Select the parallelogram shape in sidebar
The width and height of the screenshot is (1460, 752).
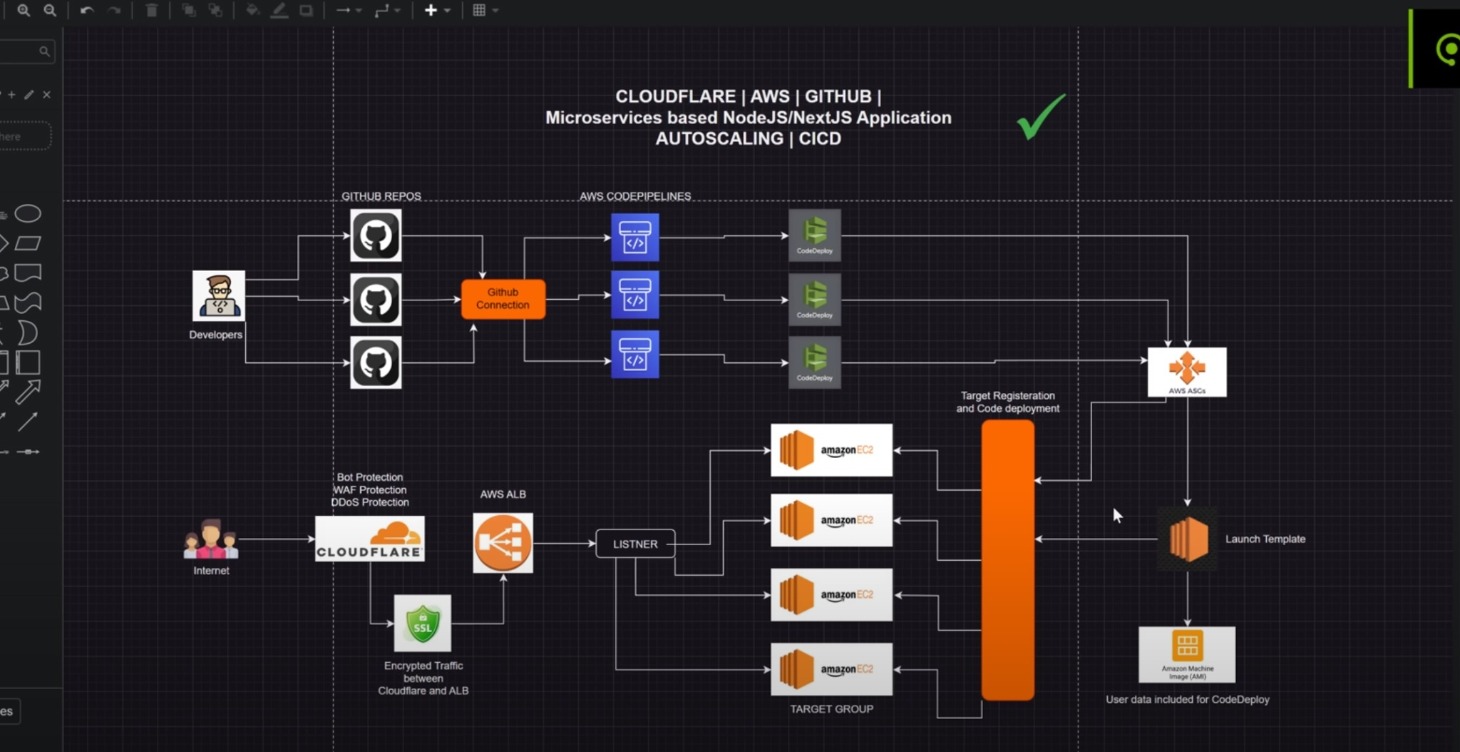pos(28,243)
